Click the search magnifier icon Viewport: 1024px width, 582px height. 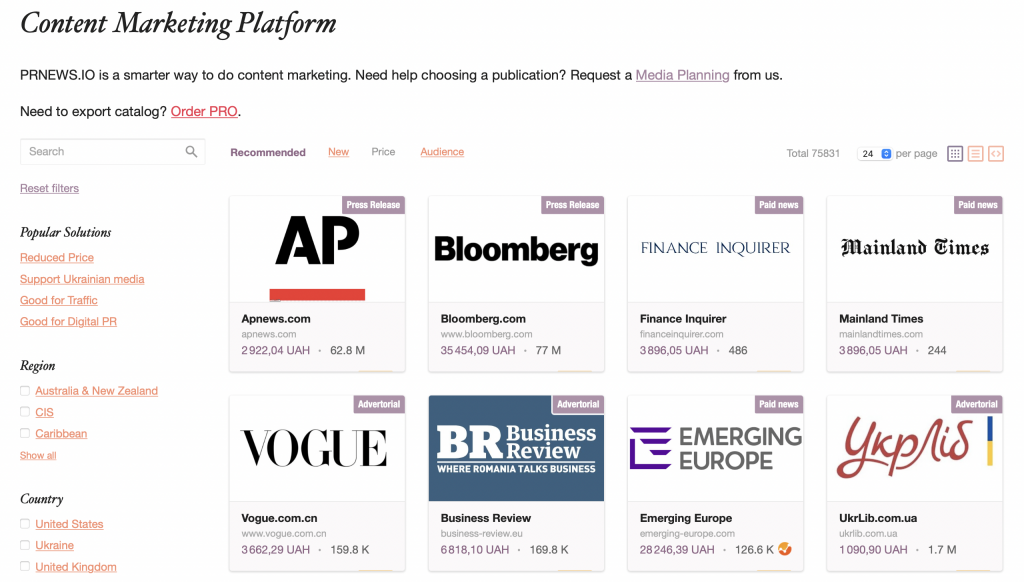[x=191, y=152]
